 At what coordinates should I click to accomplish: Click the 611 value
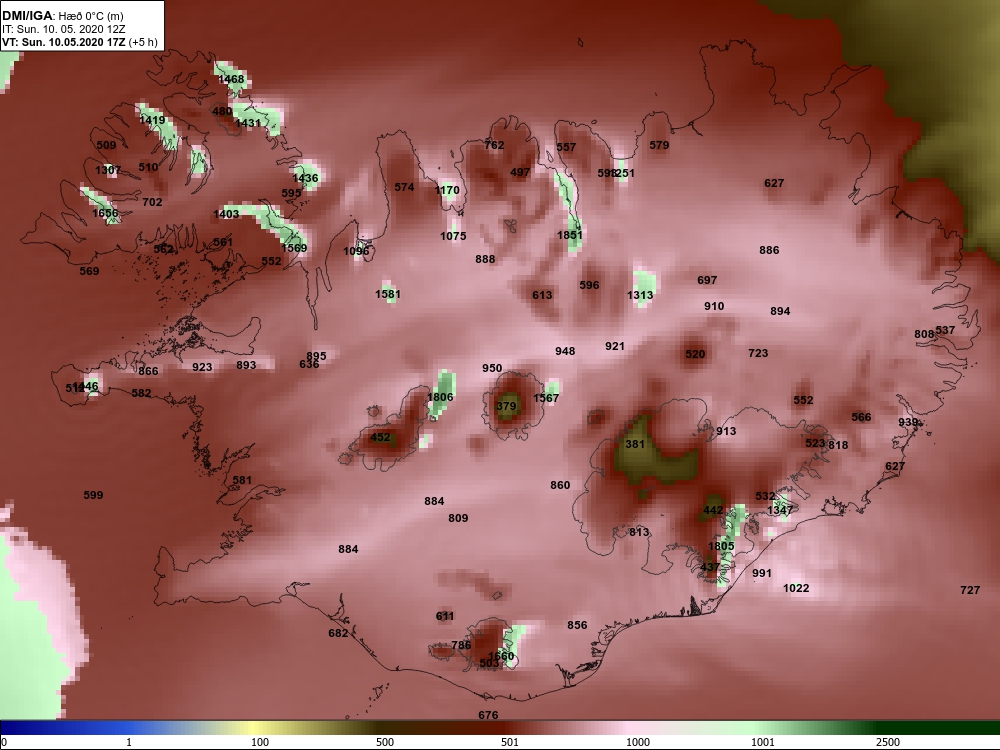(445, 615)
